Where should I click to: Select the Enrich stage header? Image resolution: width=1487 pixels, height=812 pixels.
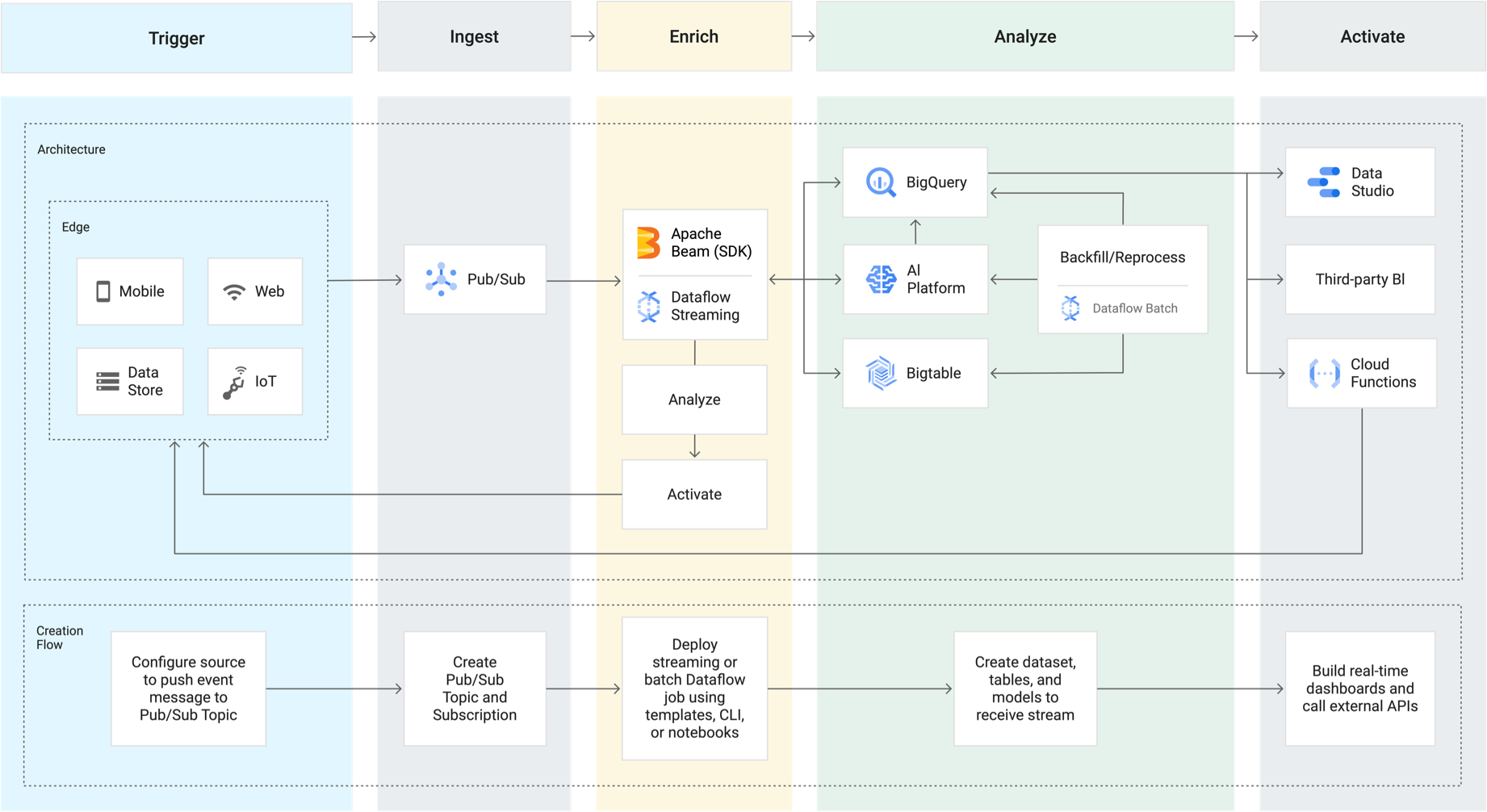pos(694,36)
